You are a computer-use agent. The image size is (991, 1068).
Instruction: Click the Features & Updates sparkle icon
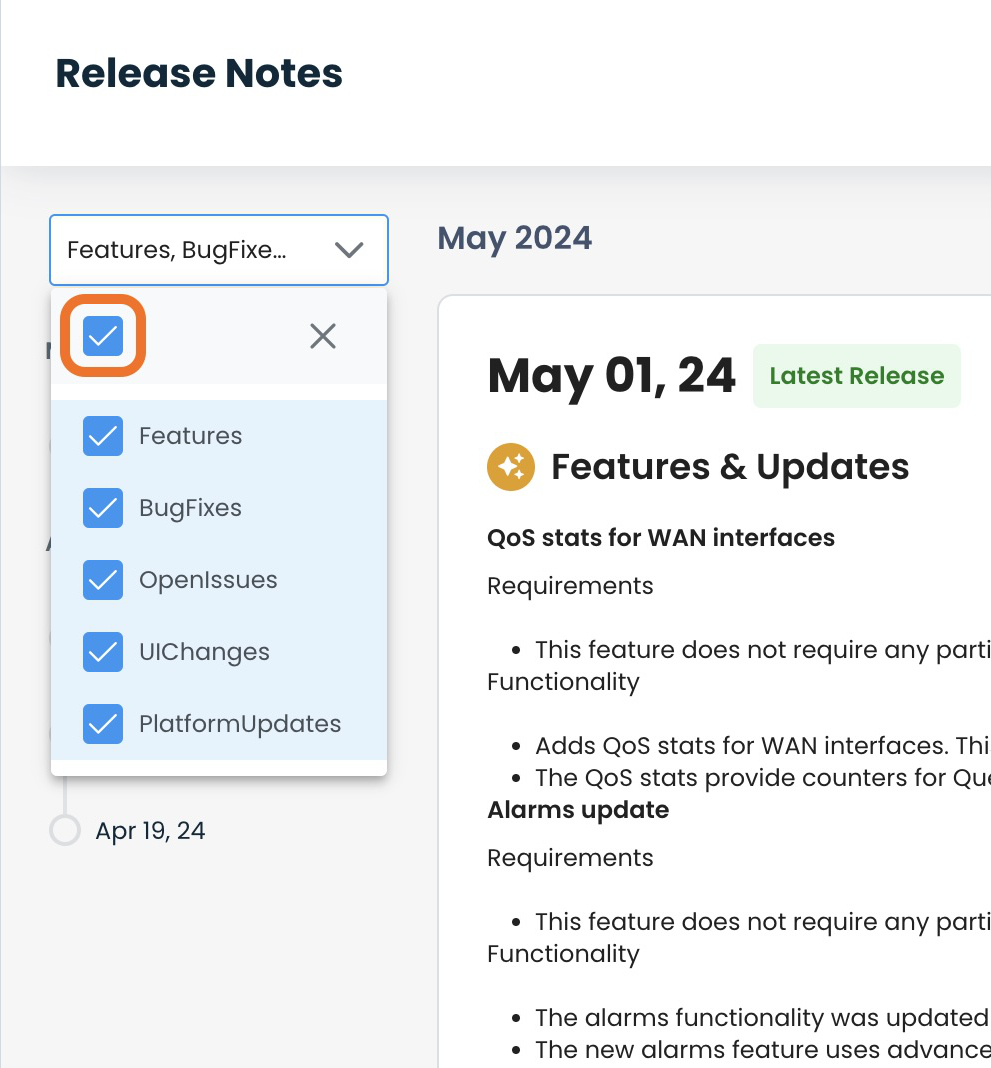511,467
